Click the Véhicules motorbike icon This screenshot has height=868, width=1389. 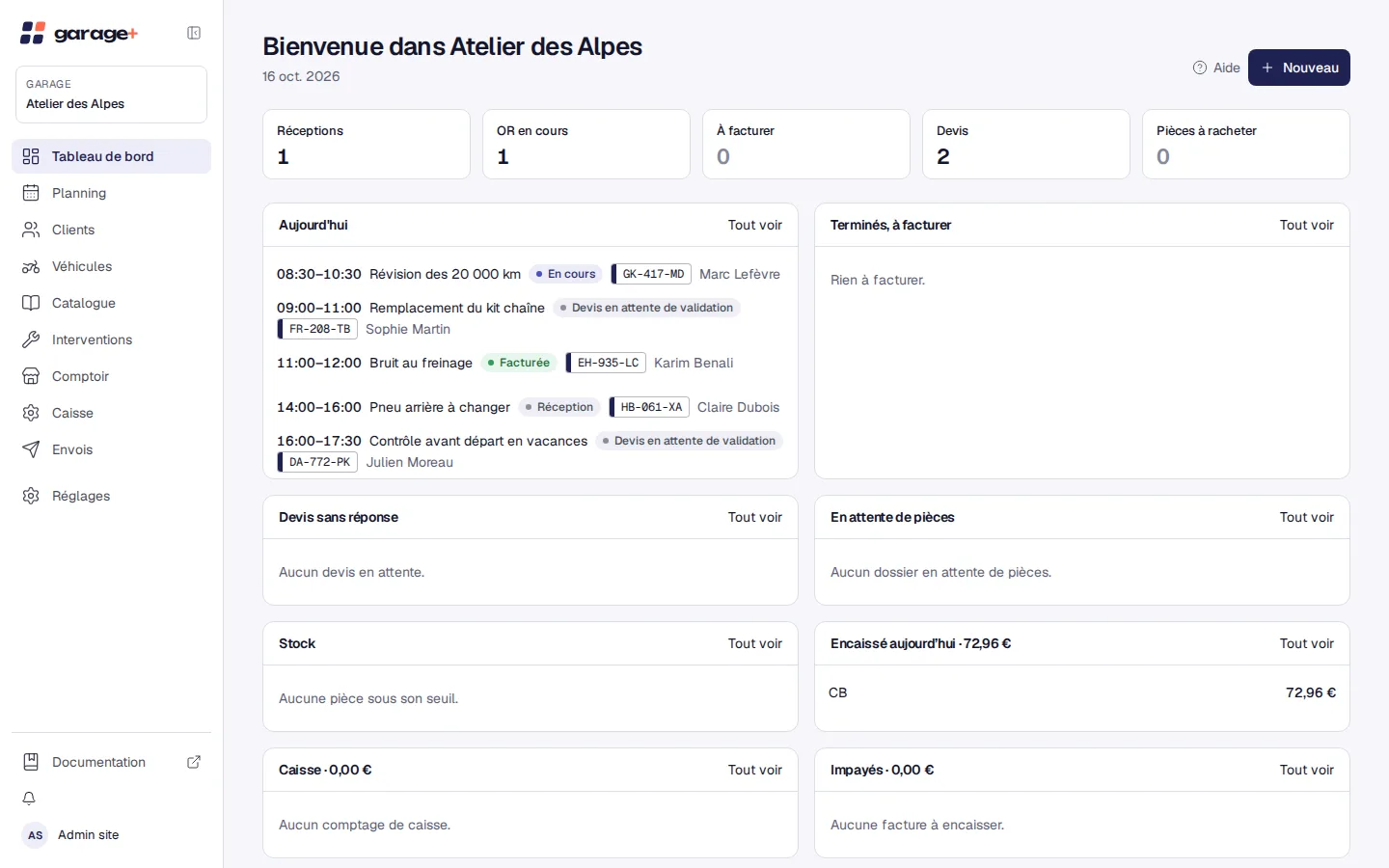(31, 266)
